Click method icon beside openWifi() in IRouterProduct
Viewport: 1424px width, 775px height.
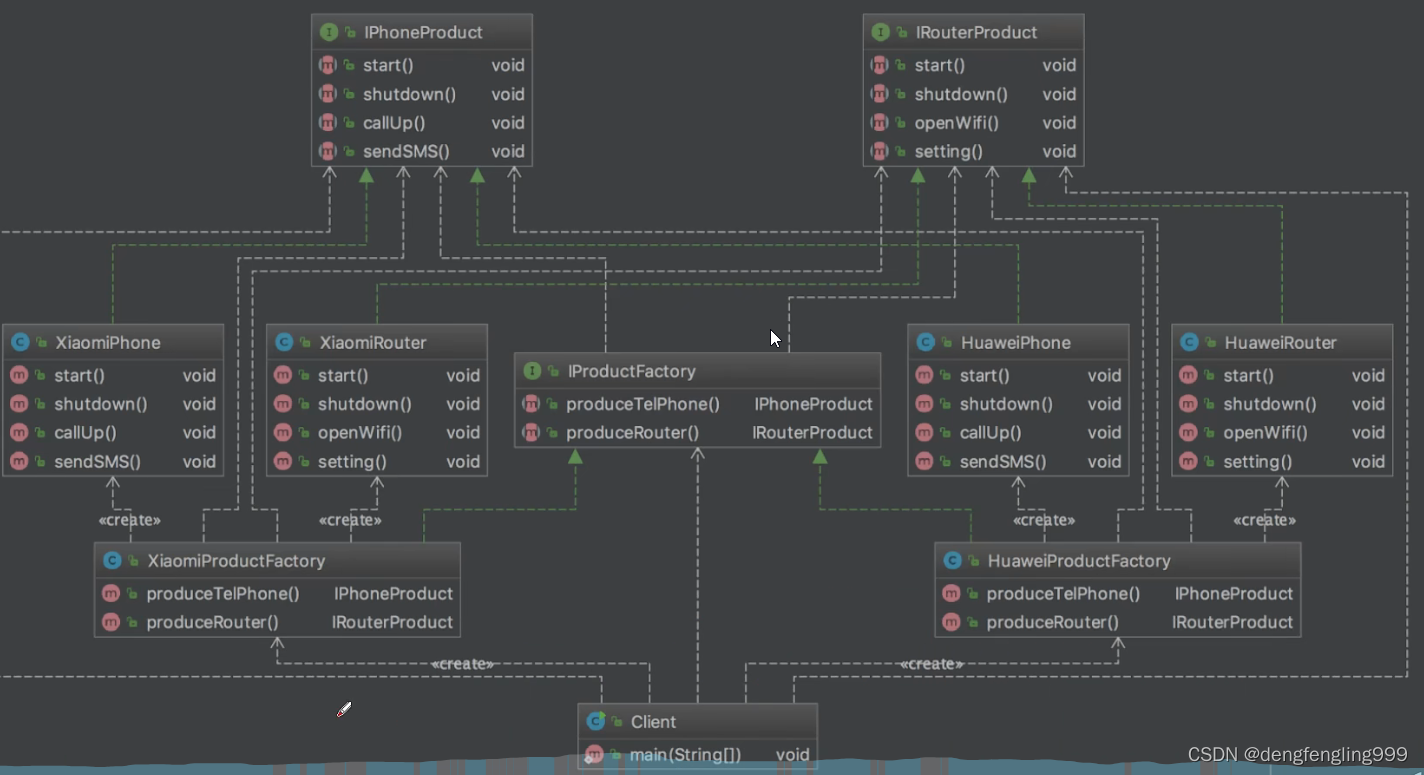point(879,123)
